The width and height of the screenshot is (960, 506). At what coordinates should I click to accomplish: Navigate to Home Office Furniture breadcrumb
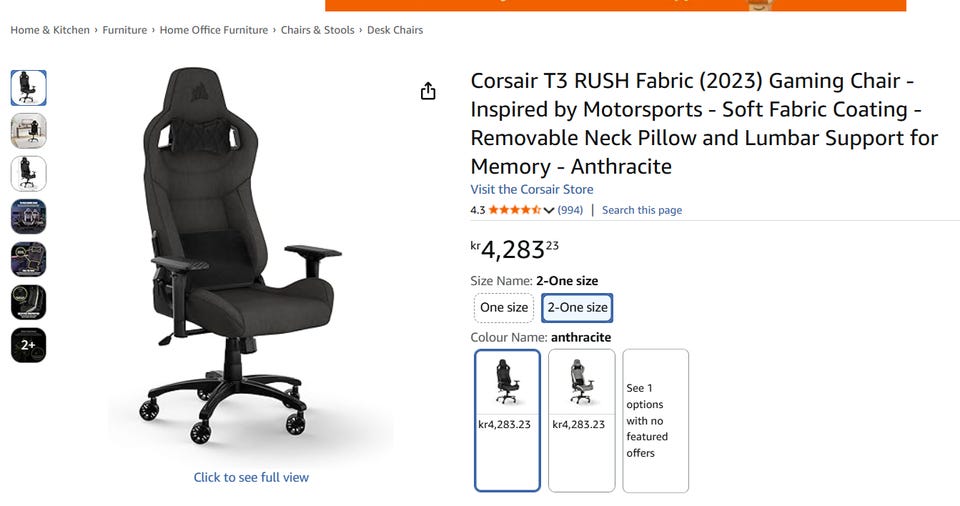[x=214, y=30]
